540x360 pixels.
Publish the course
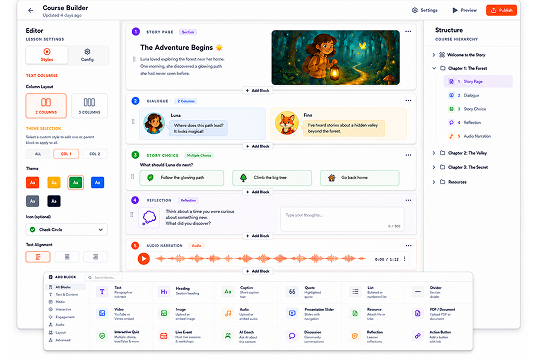(x=501, y=10)
